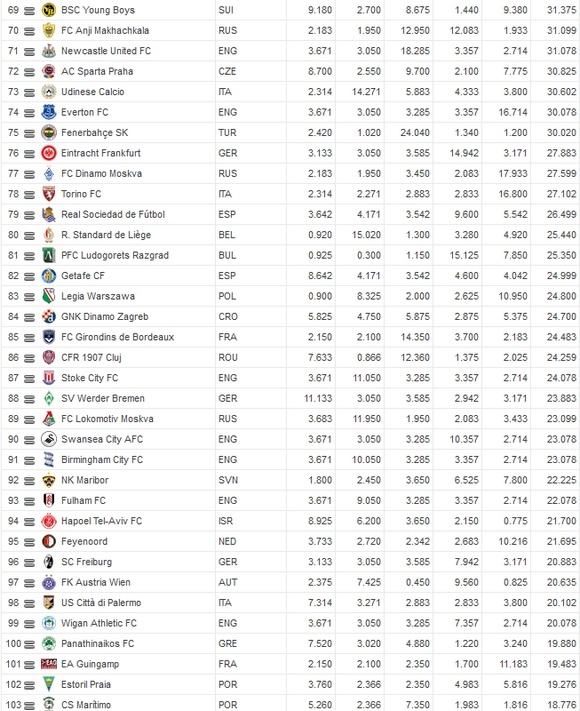
Task: Open the GNK Dinamo Zagreb entry
Action: pyautogui.click(x=105, y=317)
